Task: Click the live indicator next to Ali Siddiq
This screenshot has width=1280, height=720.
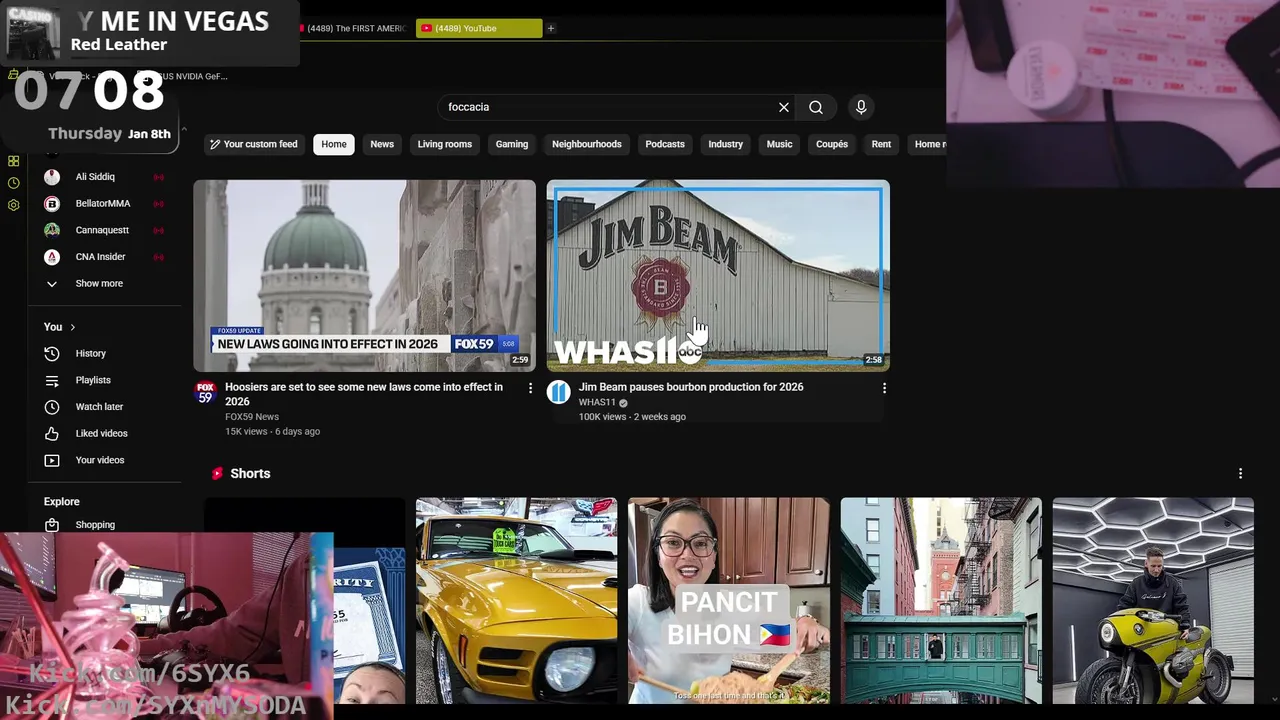Action: point(158,177)
